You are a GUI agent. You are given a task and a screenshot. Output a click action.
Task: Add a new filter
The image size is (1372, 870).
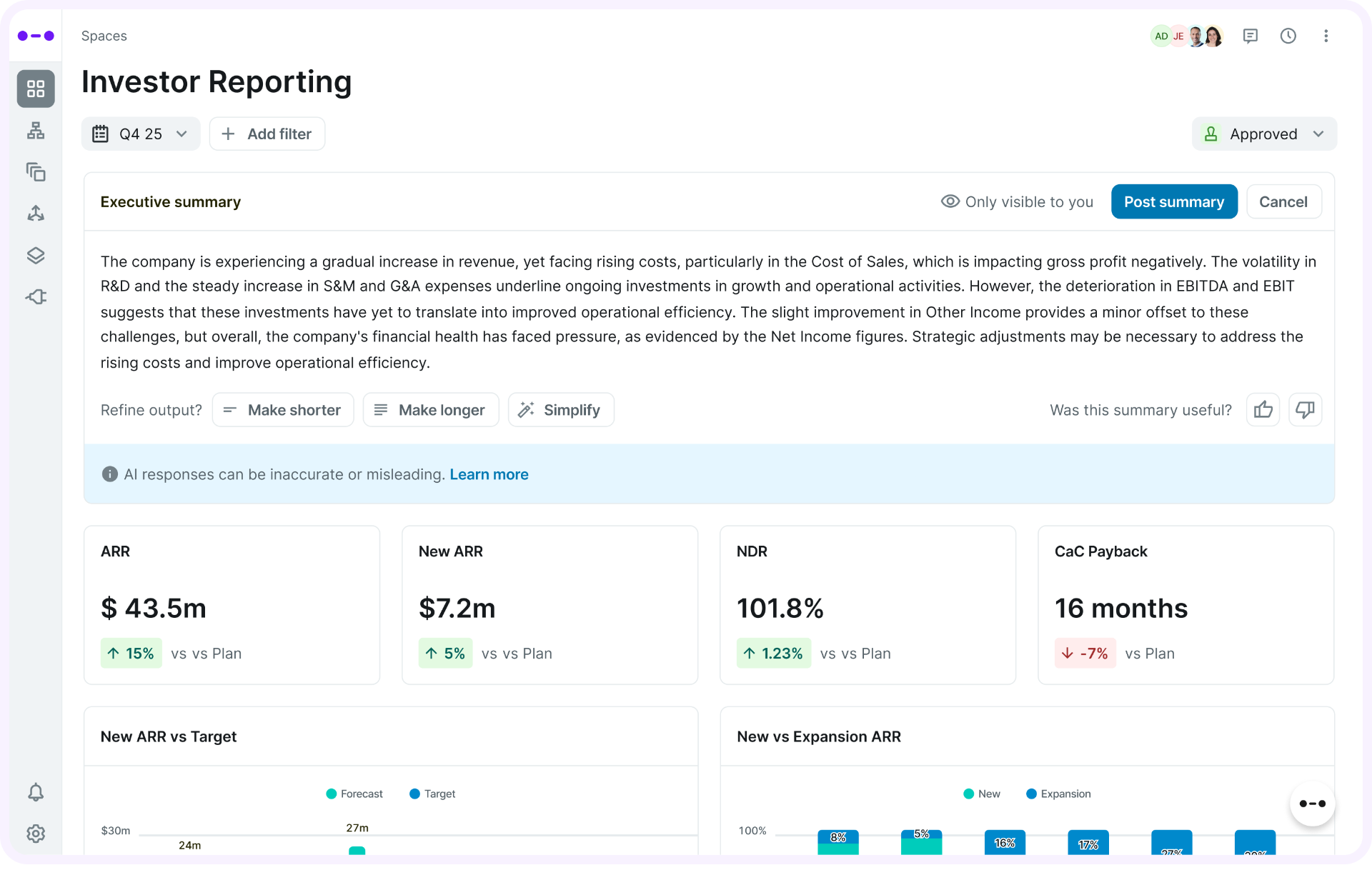point(267,134)
